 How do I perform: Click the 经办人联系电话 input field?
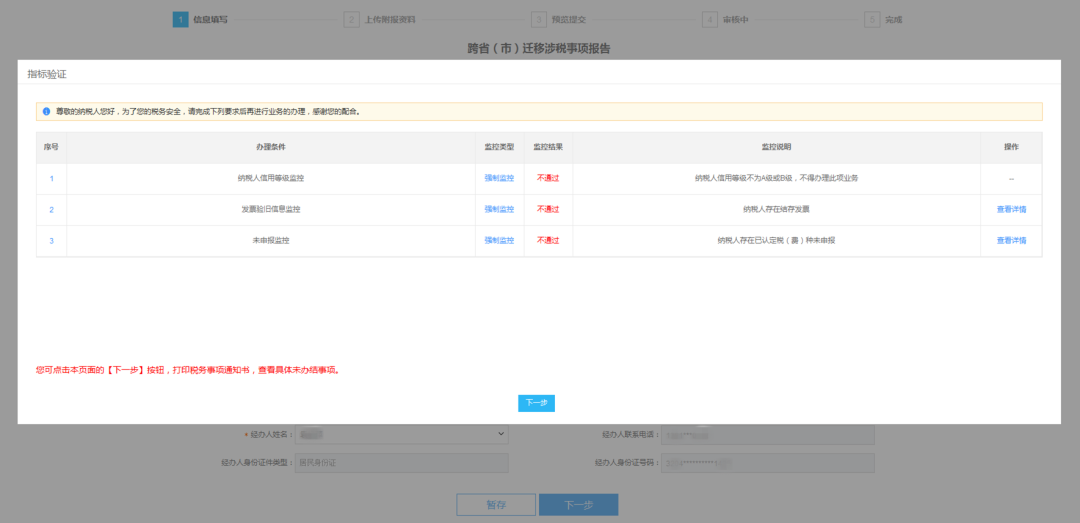click(767, 435)
